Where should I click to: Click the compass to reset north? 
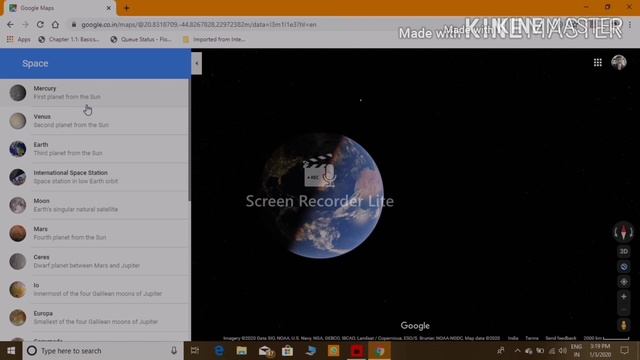coord(623,232)
